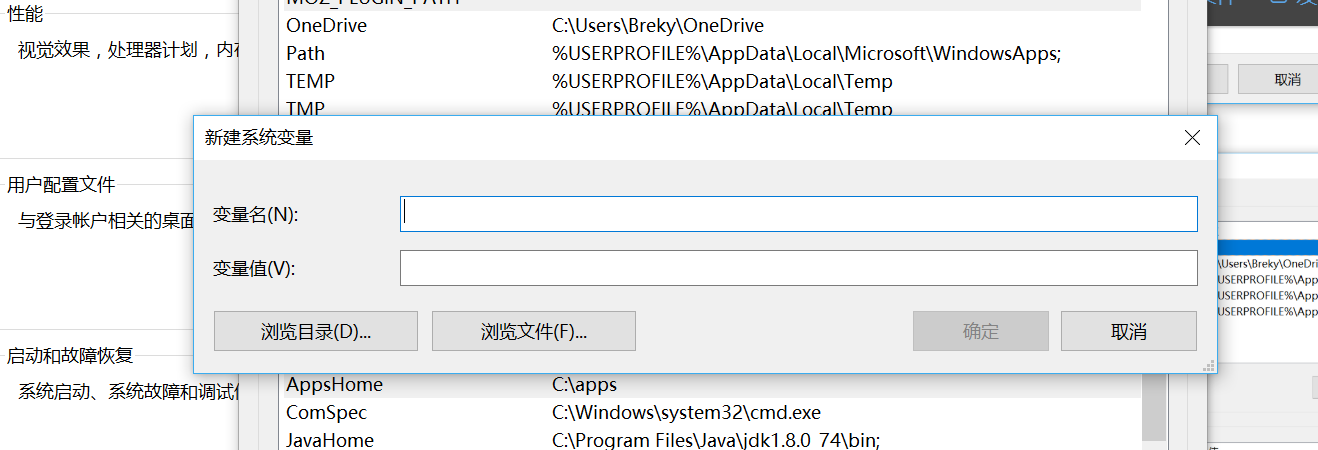
Task: Click the 用户配置文件 section label
Action: point(61,185)
